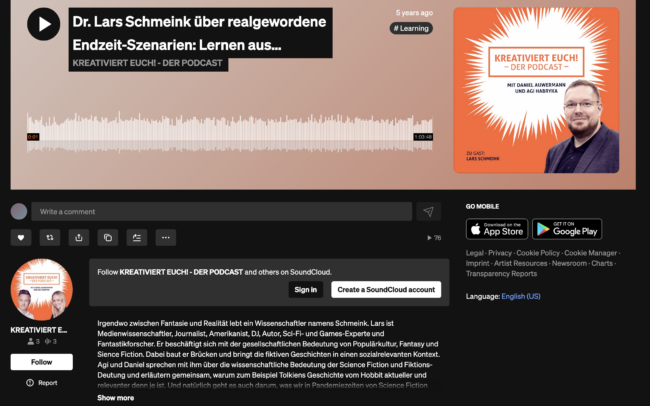Send the comment with the paper plane icon
This screenshot has width=650, height=406.
point(429,212)
